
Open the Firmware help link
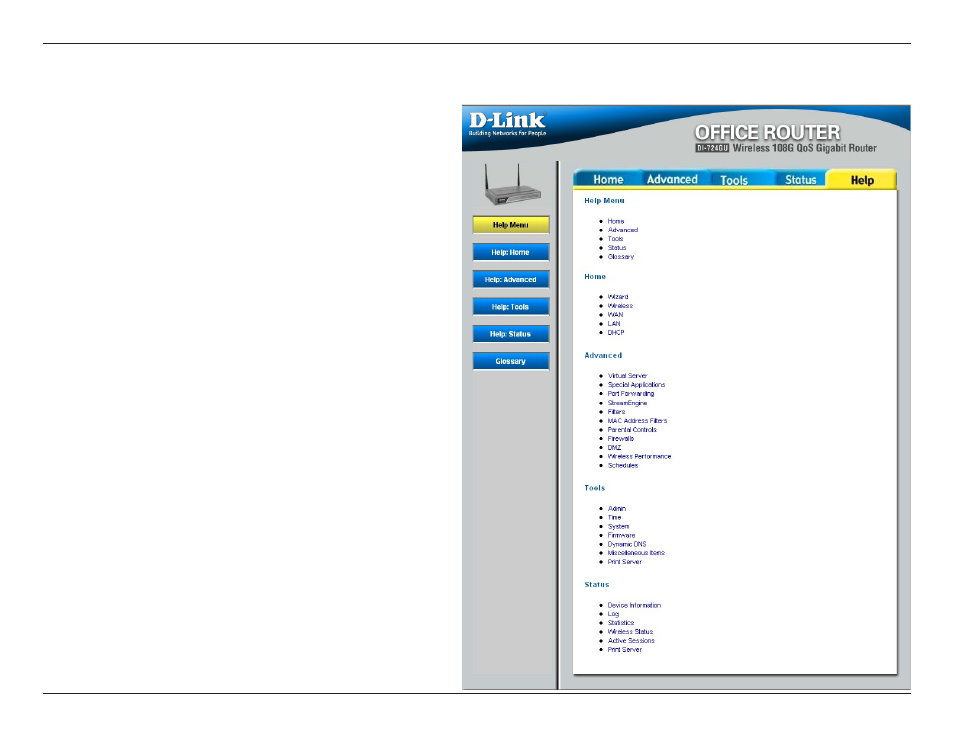click(621, 536)
